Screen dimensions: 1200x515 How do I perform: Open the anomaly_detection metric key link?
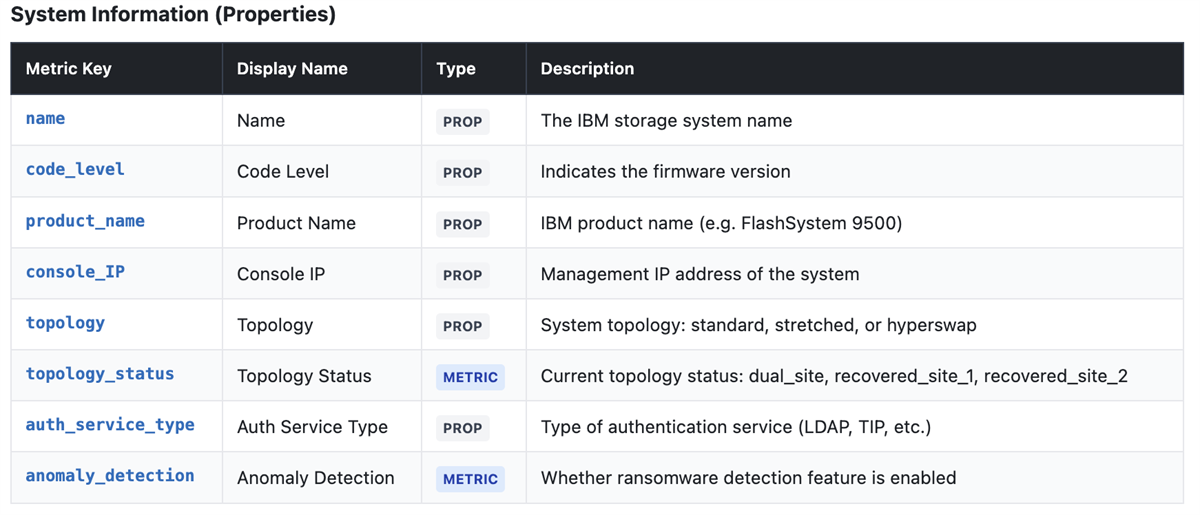(x=110, y=476)
